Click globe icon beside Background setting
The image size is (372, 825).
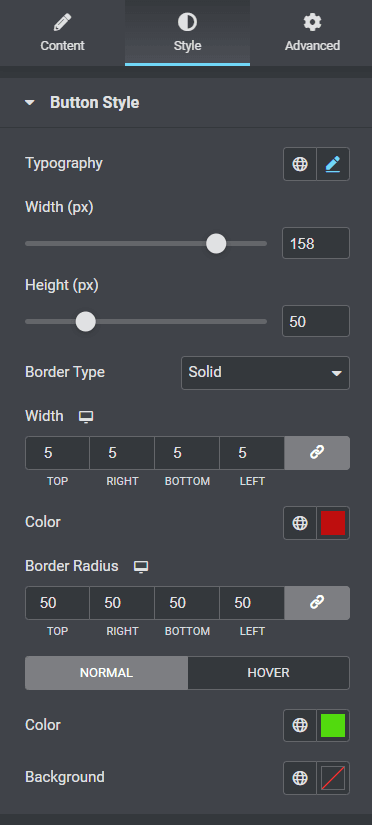click(x=300, y=778)
